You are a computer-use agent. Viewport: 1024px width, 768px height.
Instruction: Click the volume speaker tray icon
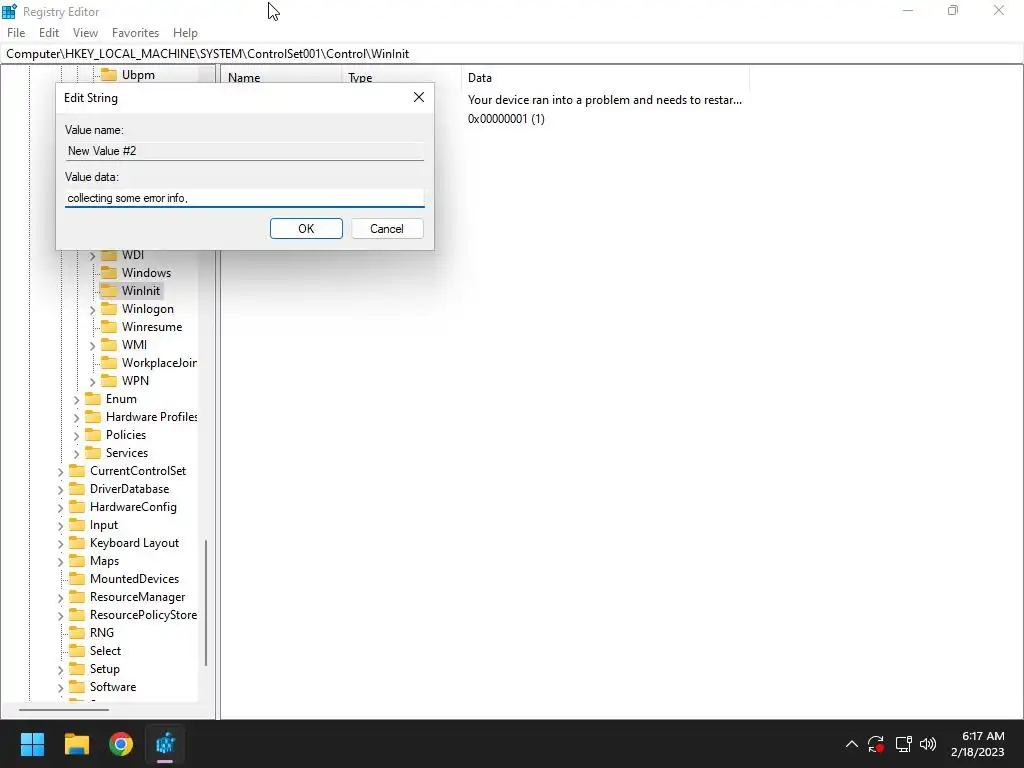tap(927, 744)
